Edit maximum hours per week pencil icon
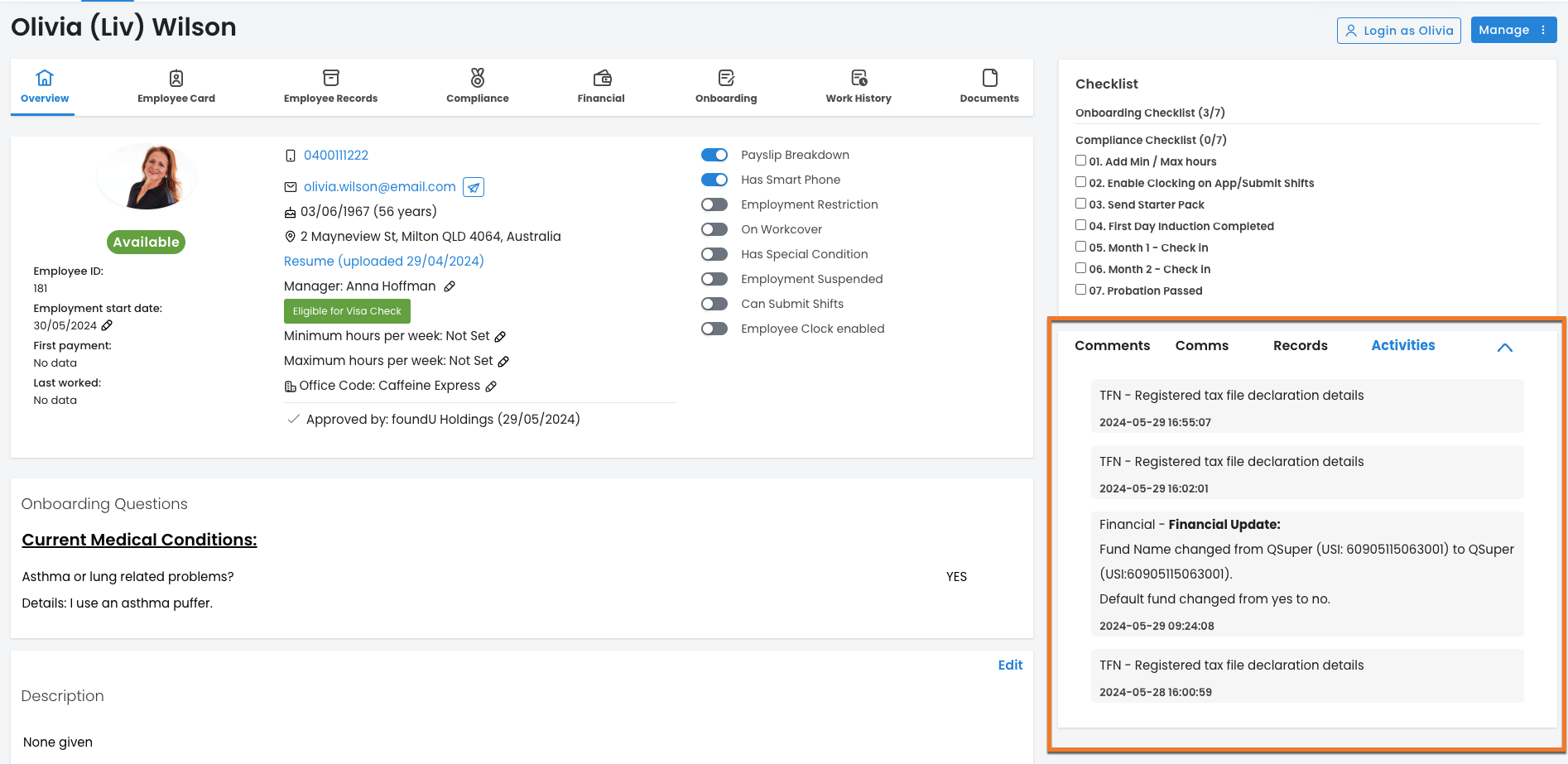Image resolution: width=1568 pixels, height=764 pixels. [x=503, y=361]
